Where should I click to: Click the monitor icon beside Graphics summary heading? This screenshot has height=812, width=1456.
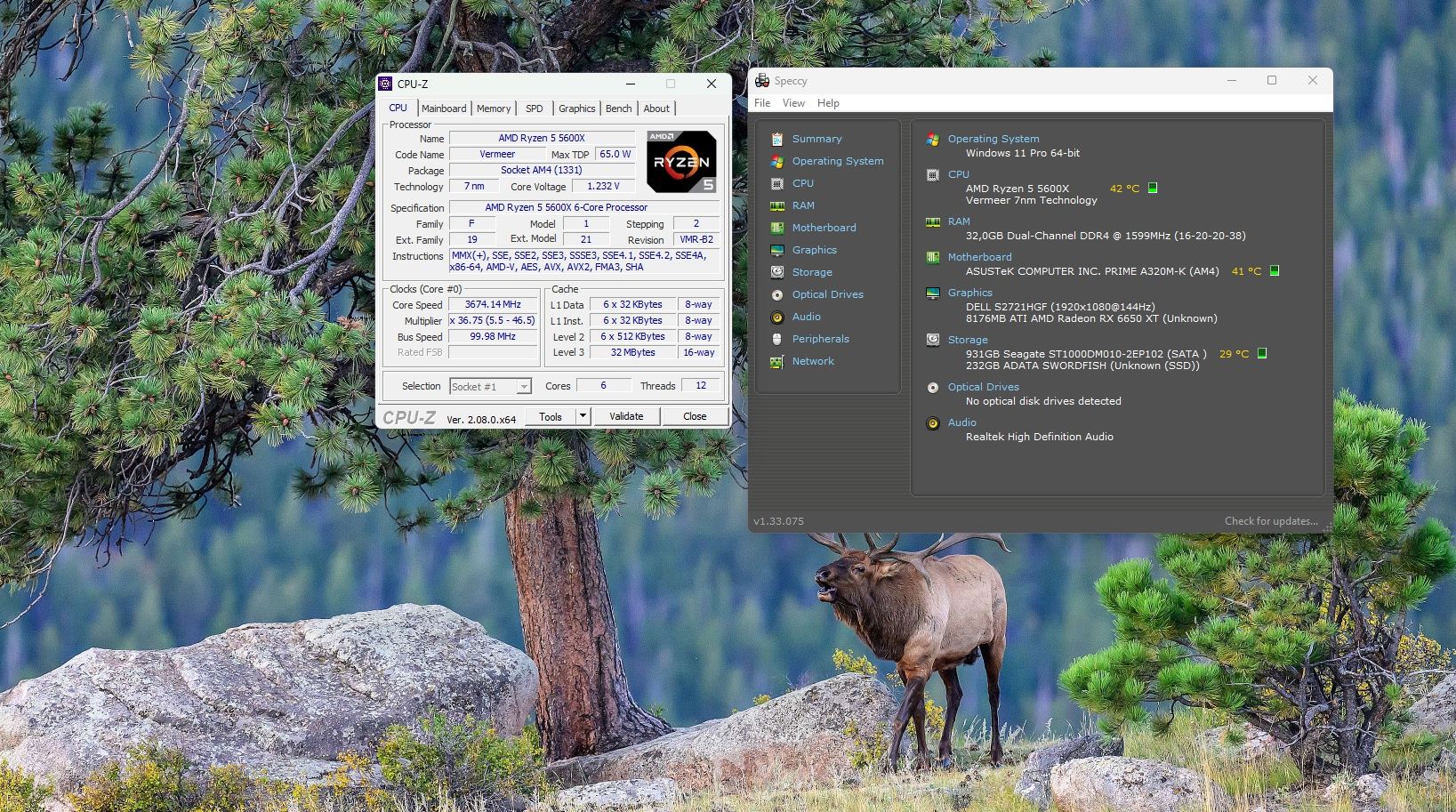tap(933, 293)
